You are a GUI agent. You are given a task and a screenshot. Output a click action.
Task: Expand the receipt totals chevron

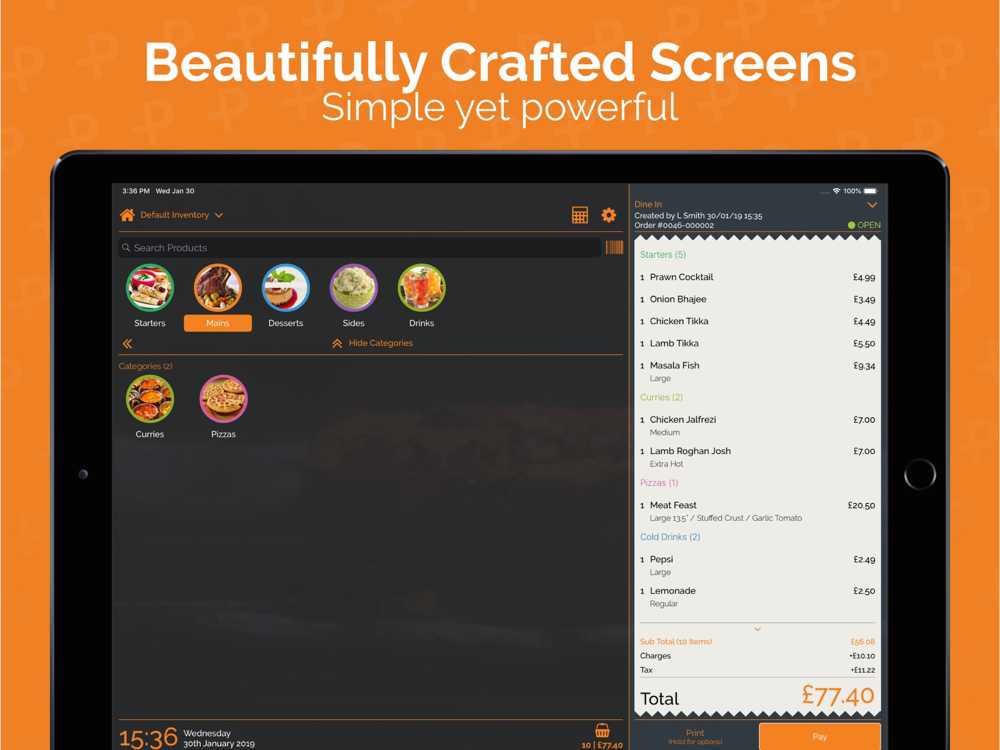click(758, 629)
